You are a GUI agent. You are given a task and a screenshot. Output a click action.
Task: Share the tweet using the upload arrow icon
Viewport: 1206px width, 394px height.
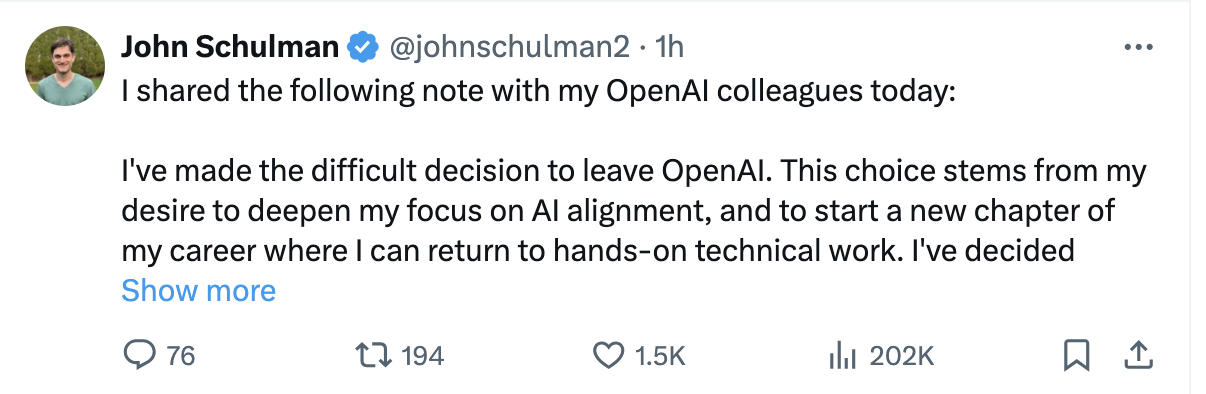pyautogui.click(x=1138, y=355)
